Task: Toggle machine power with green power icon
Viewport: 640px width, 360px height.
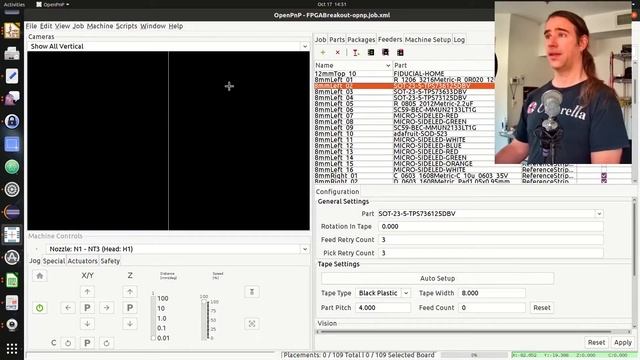Action: tap(40, 308)
